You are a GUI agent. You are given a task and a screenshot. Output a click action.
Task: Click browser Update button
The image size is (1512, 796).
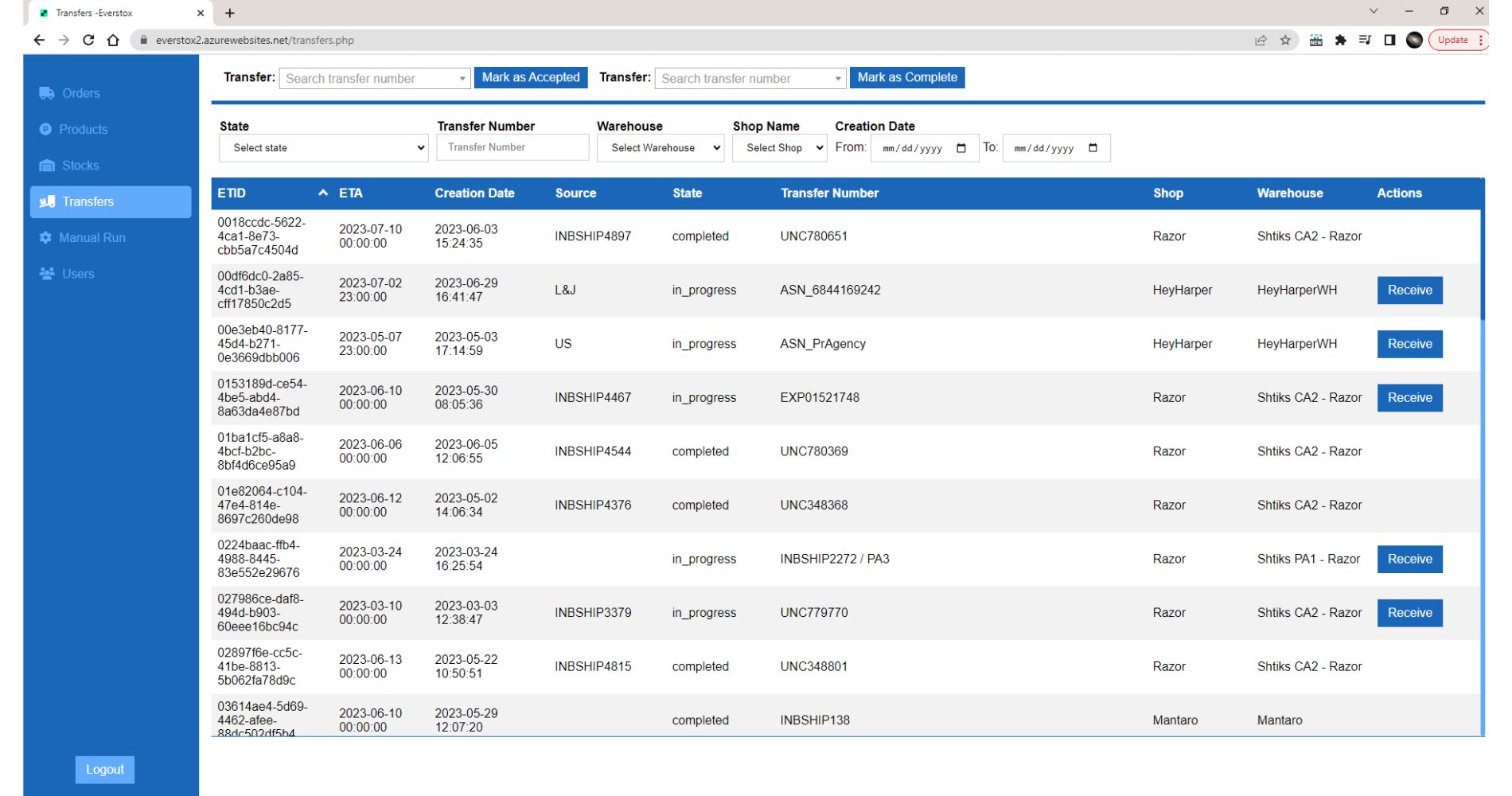pos(1458,40)
